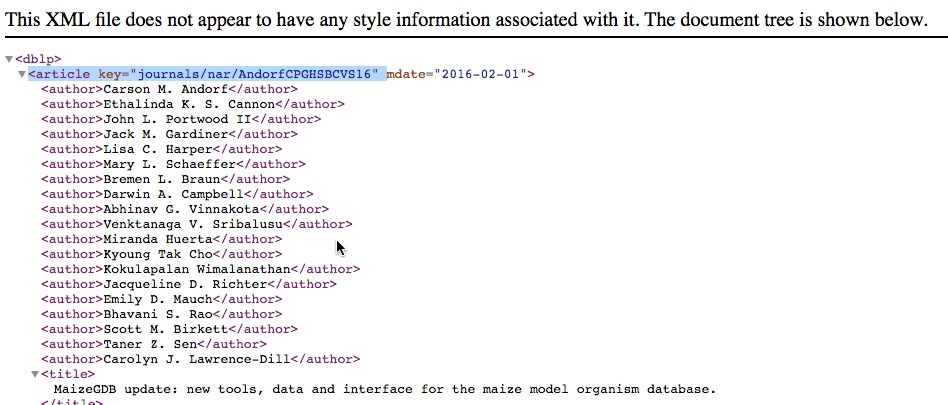Click the no style information notice
The height and width of the screenshot is (405, 948).
(468, 19)
